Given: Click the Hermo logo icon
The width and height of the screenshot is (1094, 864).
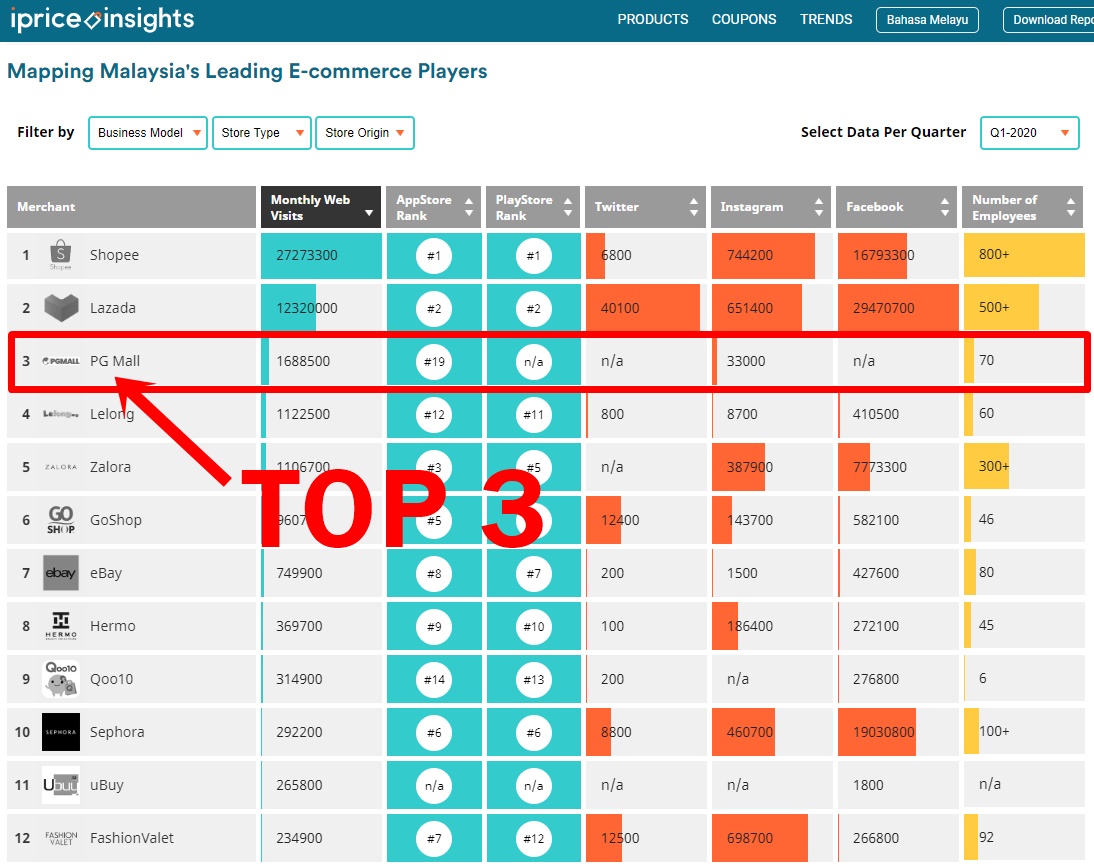Looking at the screenshot, I should [61, 626].
